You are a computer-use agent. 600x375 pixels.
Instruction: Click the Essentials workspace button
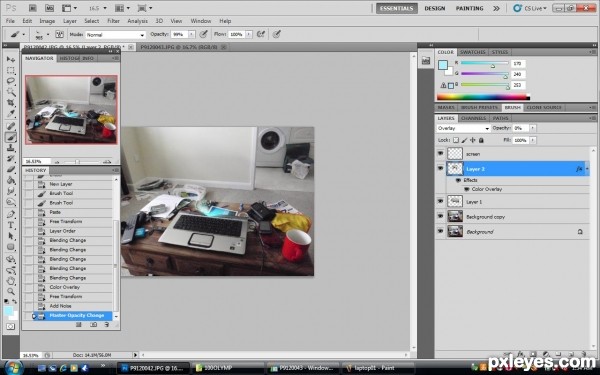[x=396, y=8]
